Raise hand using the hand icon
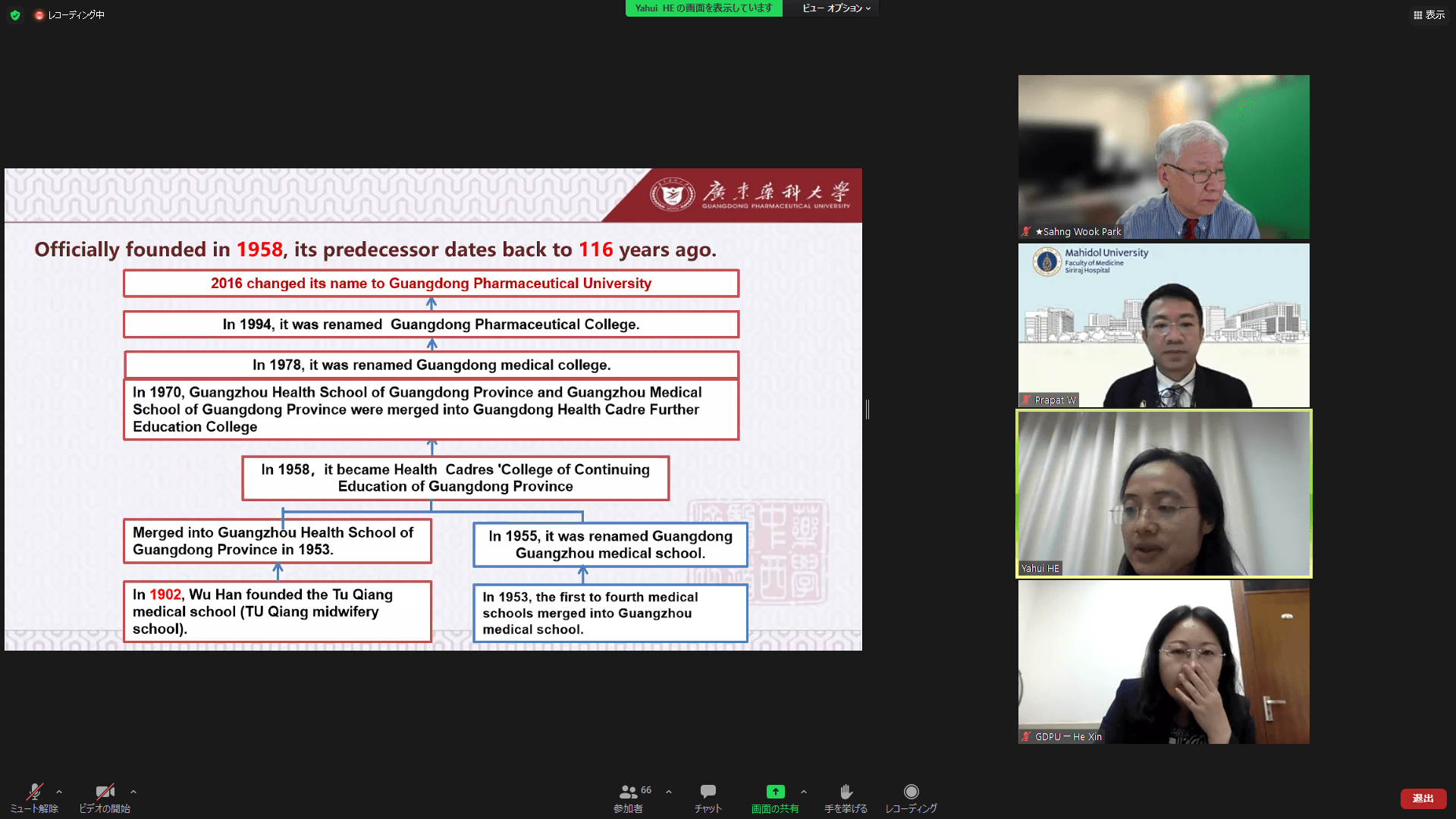Image resolution: width=1456 pixels, height=819 pixels. [x=846, y=792]
